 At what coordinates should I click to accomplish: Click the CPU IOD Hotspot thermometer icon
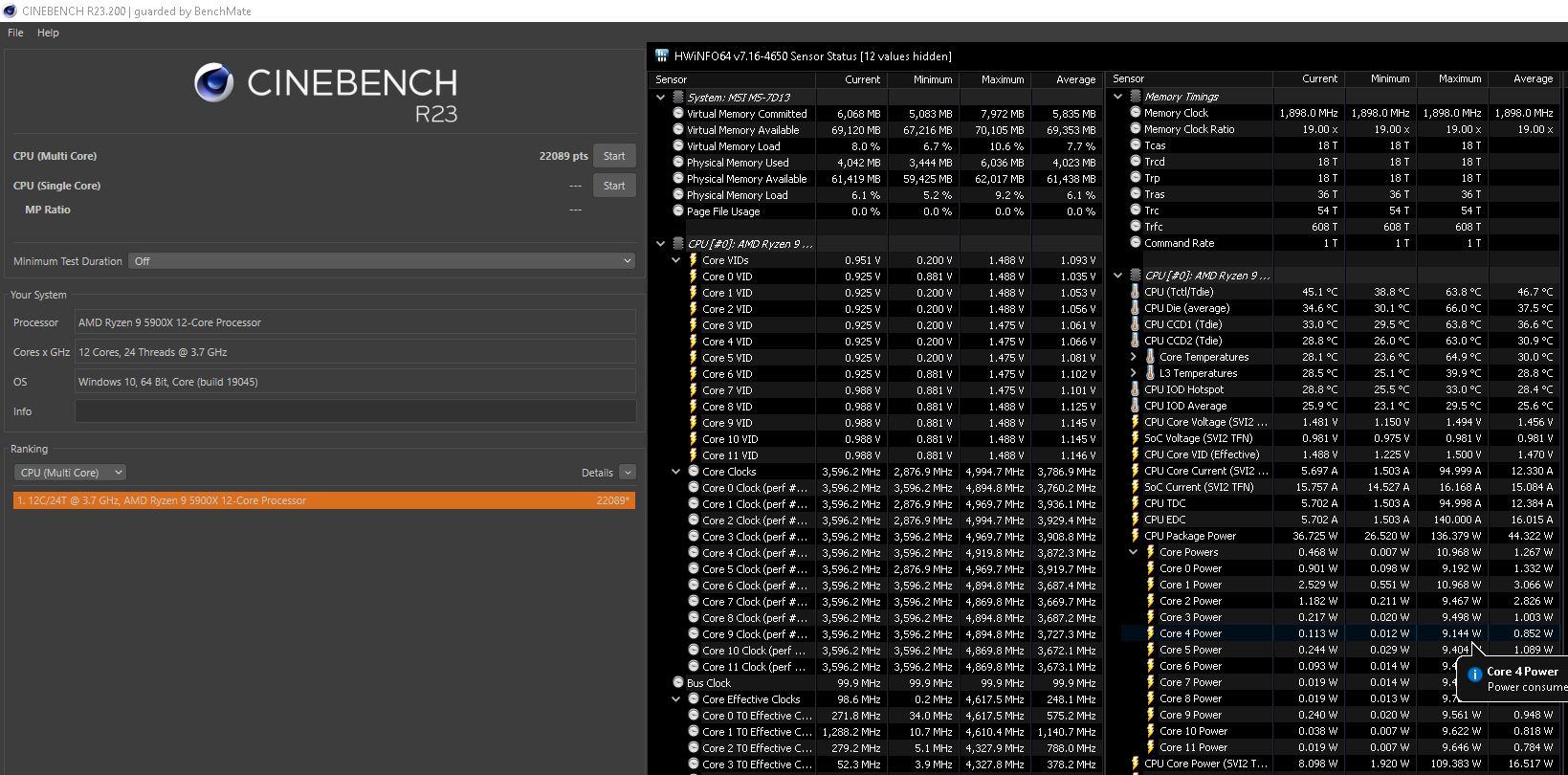pyautogui.click(x=1135, y=389)
